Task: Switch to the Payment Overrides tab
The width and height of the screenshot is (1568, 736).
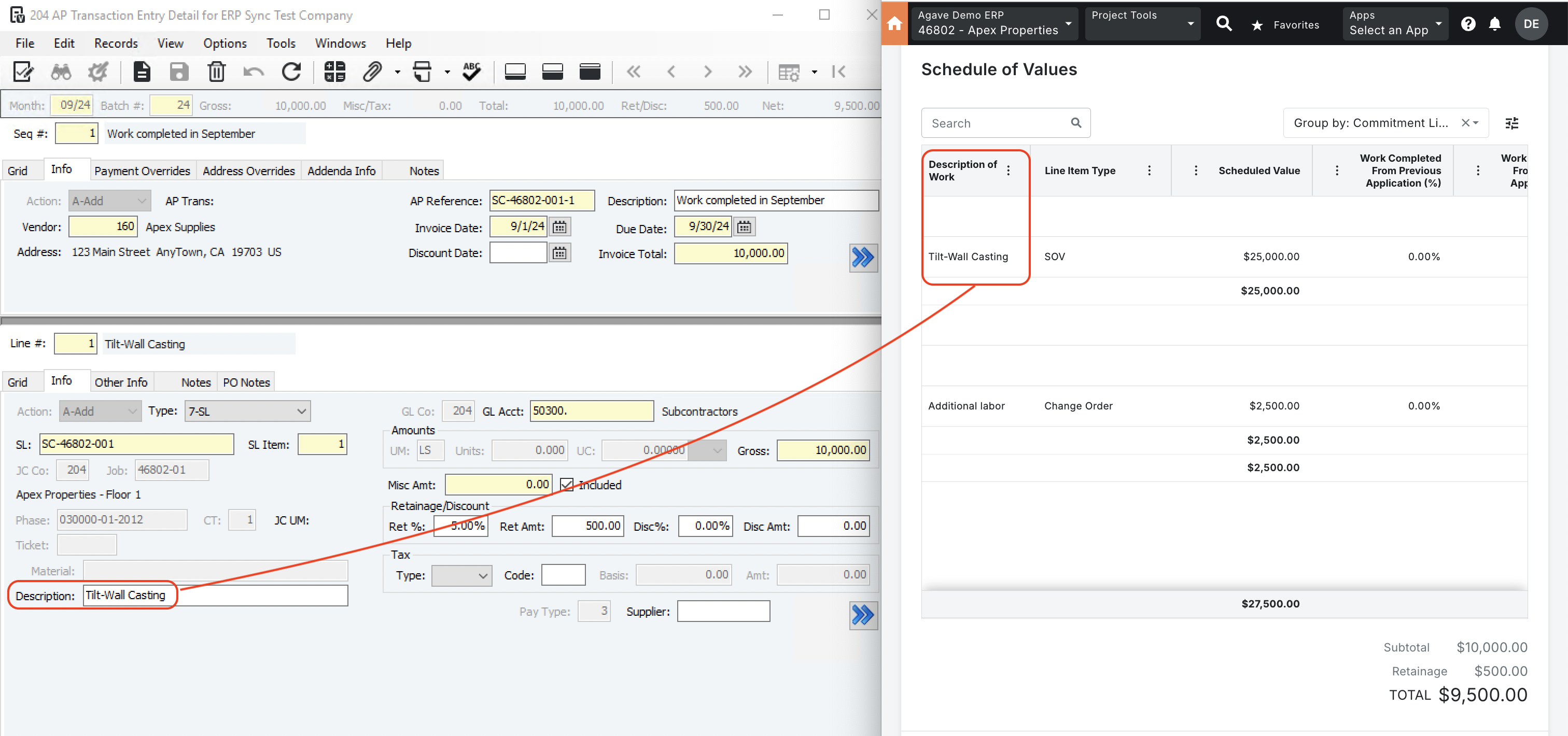Action: tap(141, 170)
